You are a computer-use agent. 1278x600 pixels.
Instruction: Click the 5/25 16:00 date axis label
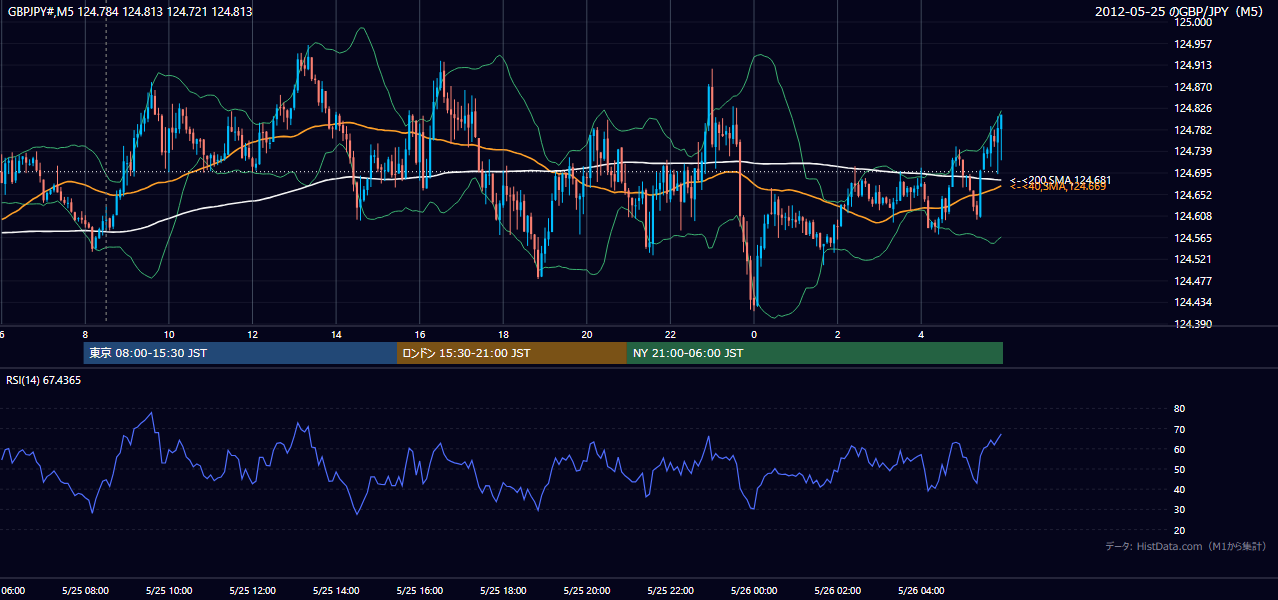click(420, 591)
